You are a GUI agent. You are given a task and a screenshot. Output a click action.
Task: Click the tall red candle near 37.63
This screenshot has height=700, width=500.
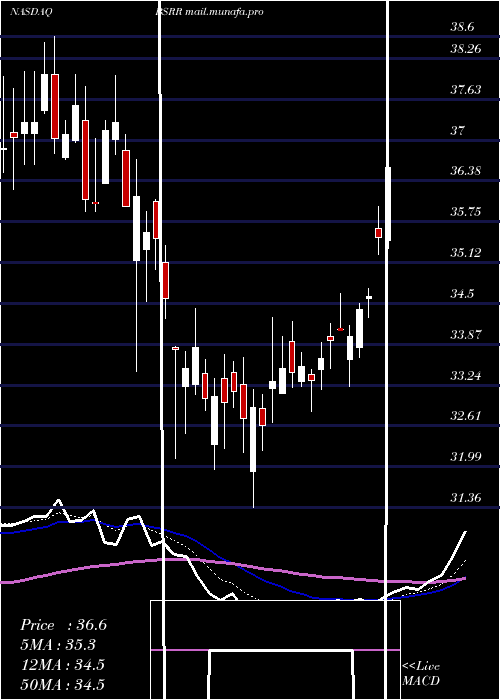click(55, 106)
